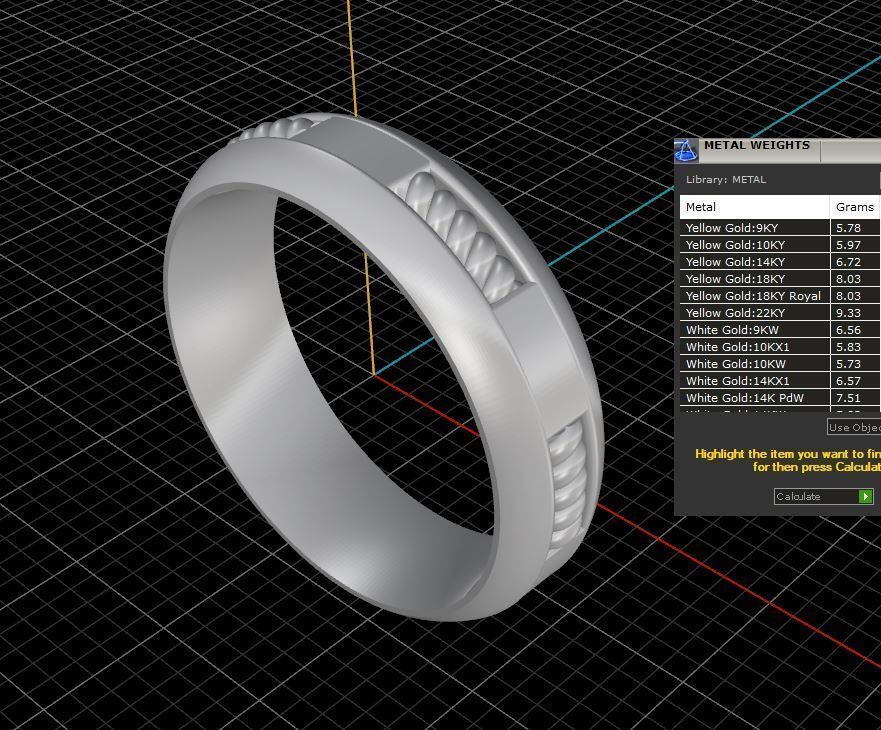This screenshot has height=730, width=881.
Task: Select the White Gold:9KW row
Action: [780, 329]
